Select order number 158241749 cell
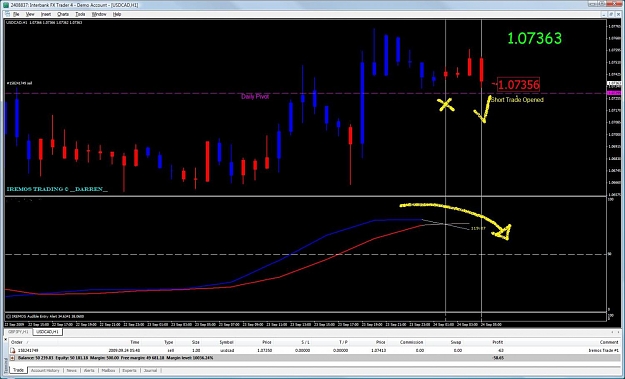This screenshot has width=625, height=379. point(28,350)
